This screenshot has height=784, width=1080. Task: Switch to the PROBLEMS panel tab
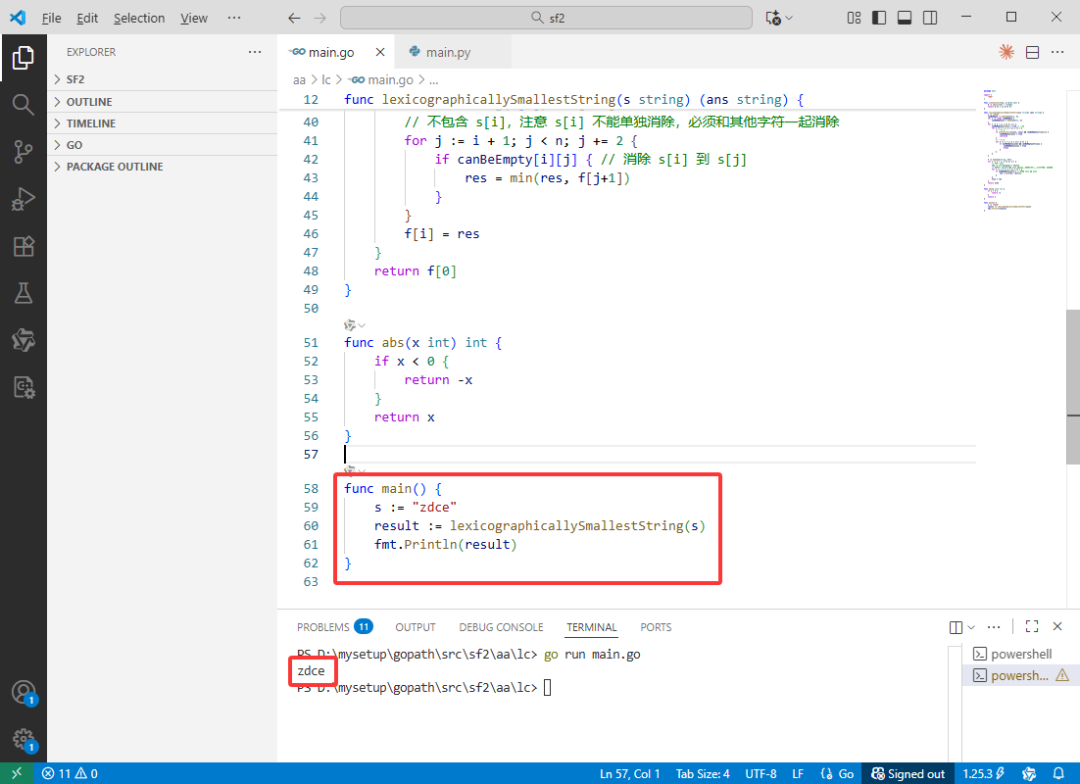[x=335, y=627]
